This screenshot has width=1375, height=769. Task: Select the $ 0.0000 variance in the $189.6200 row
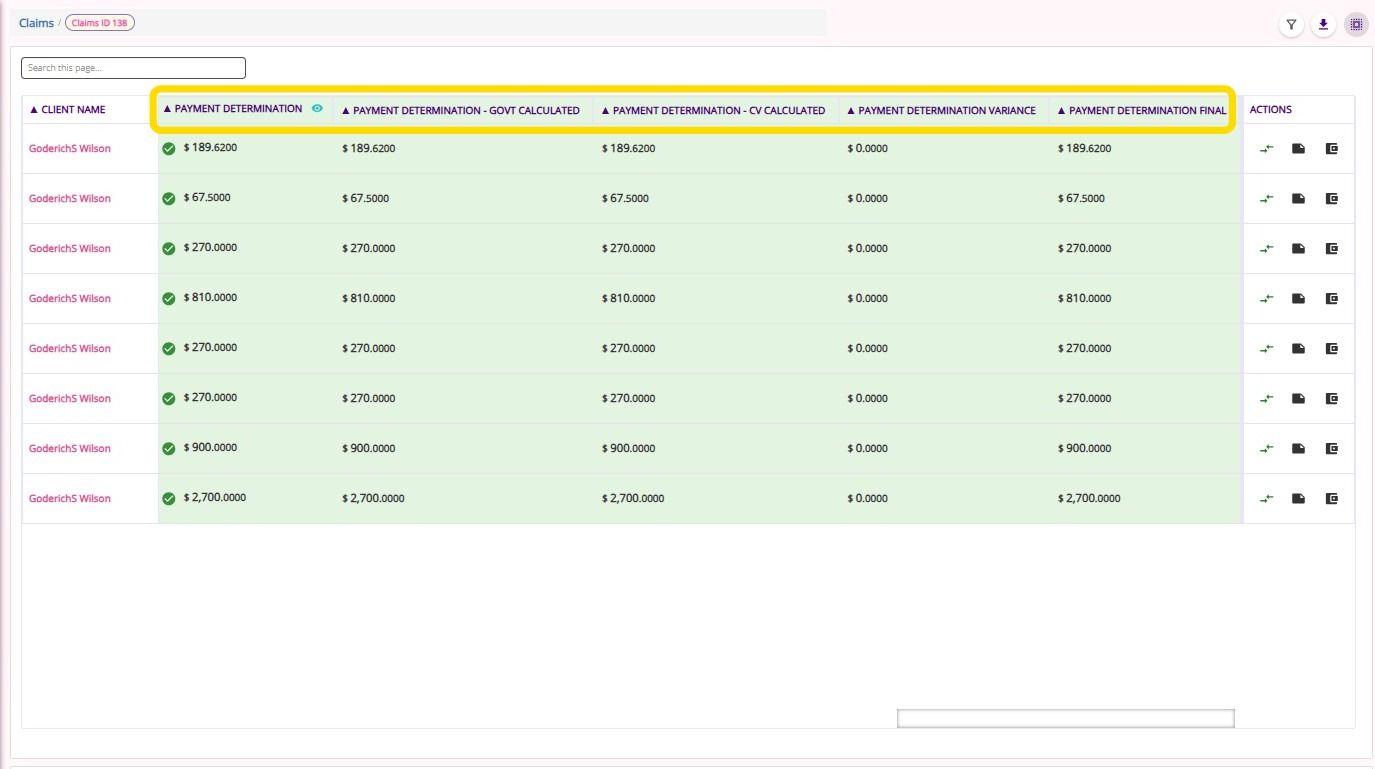tap(867, 149)
